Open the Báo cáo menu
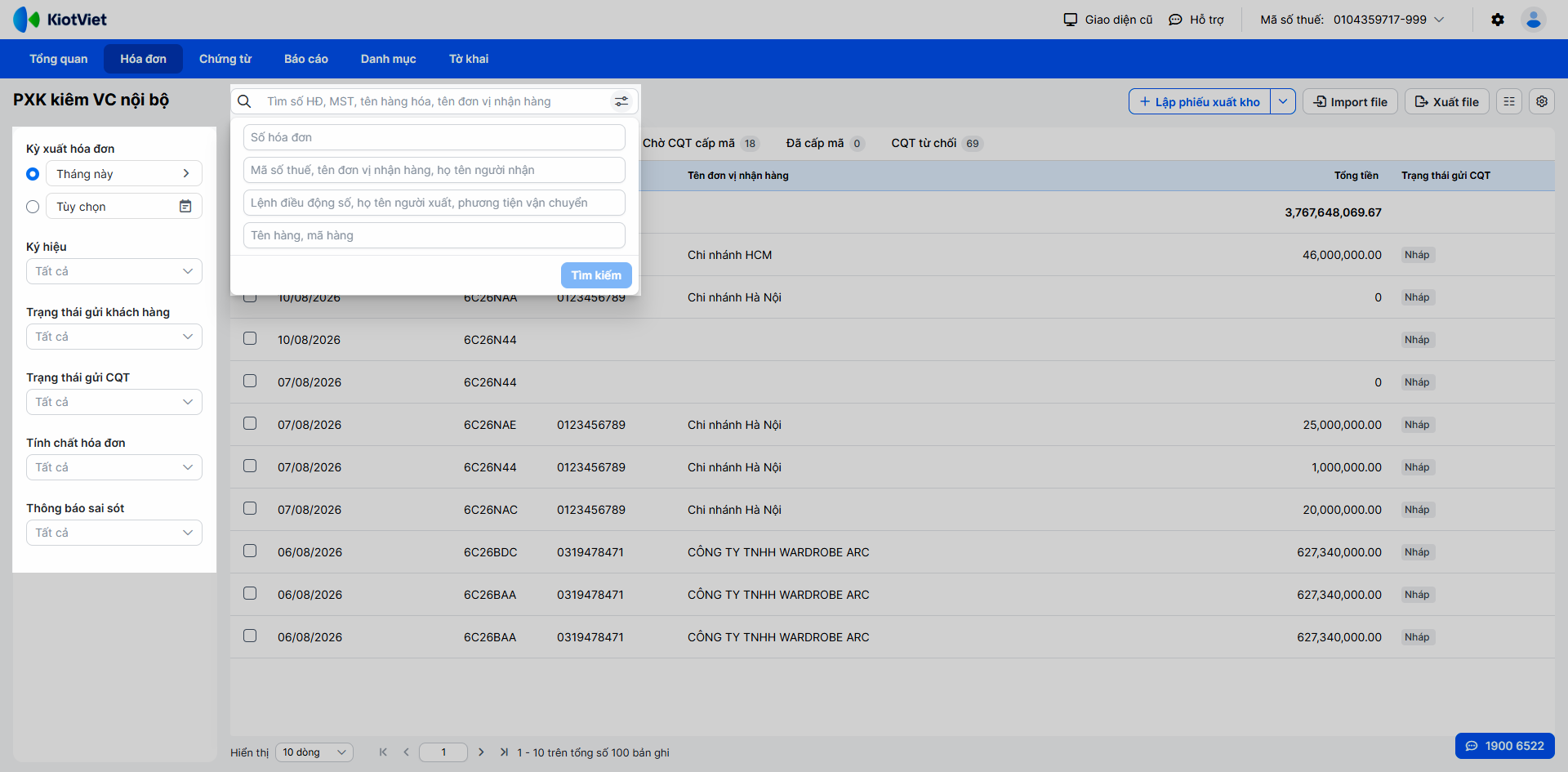 306,59
